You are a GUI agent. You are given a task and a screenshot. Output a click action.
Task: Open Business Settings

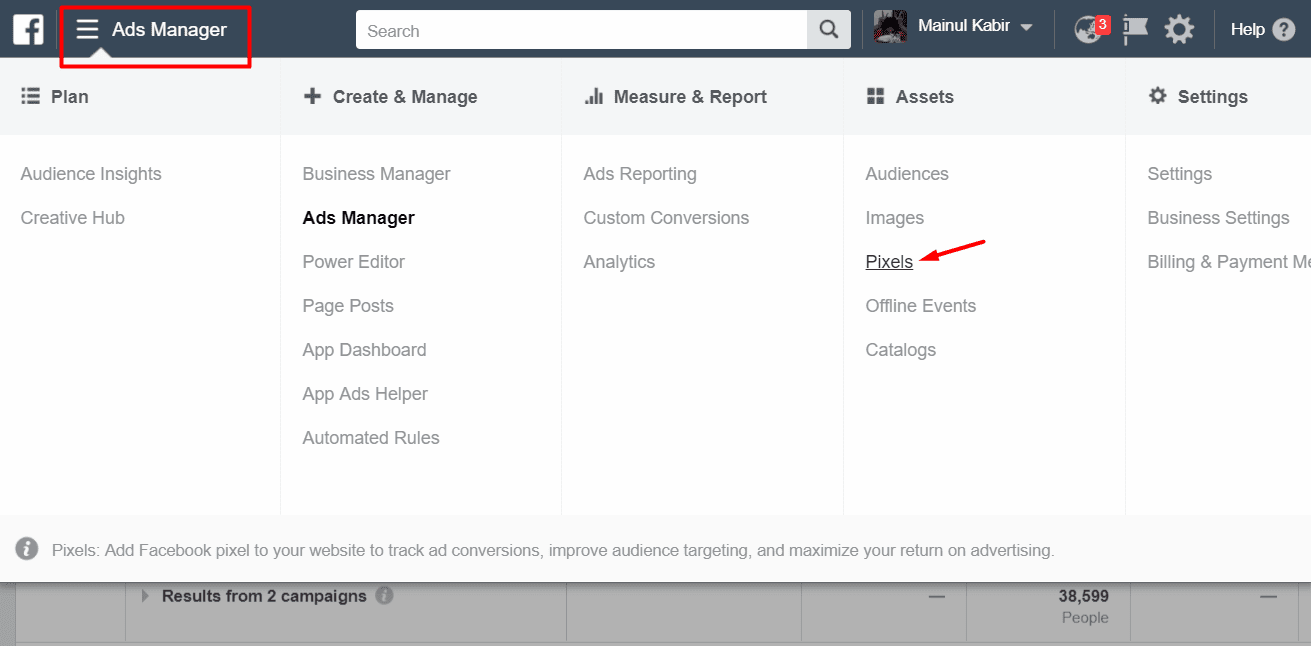(x=1219, y=218)
